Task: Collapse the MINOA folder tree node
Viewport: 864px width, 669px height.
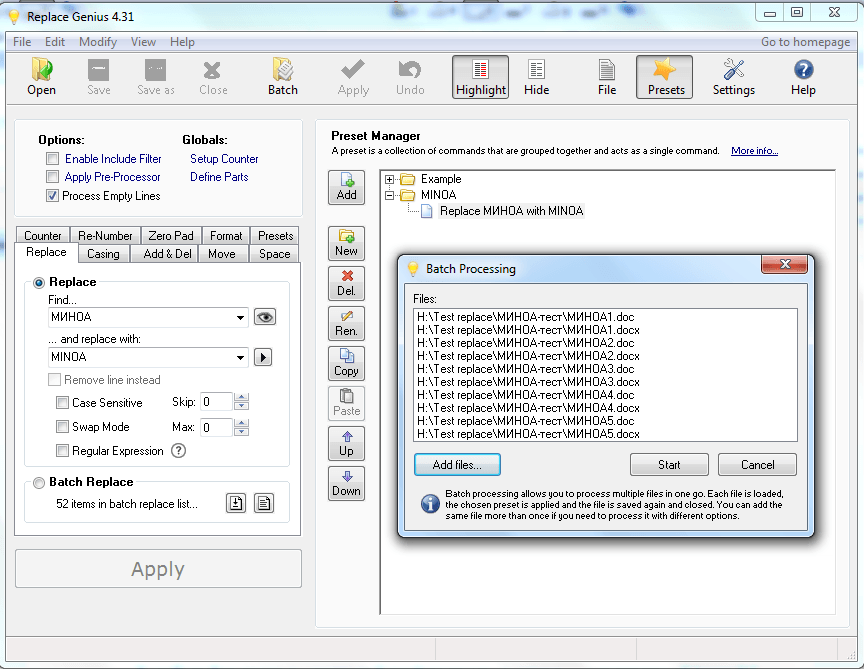Action: (390, 195)
